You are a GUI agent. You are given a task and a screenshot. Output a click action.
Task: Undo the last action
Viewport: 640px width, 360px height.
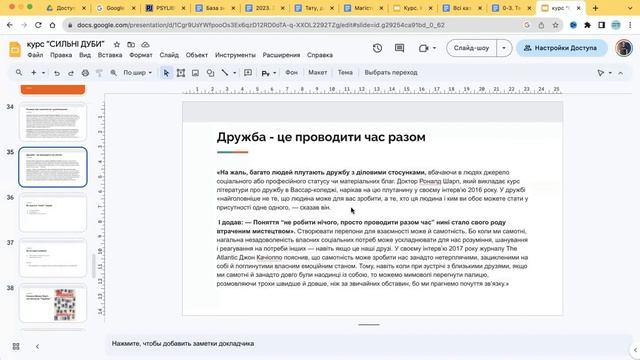click(x=57, y=73)
